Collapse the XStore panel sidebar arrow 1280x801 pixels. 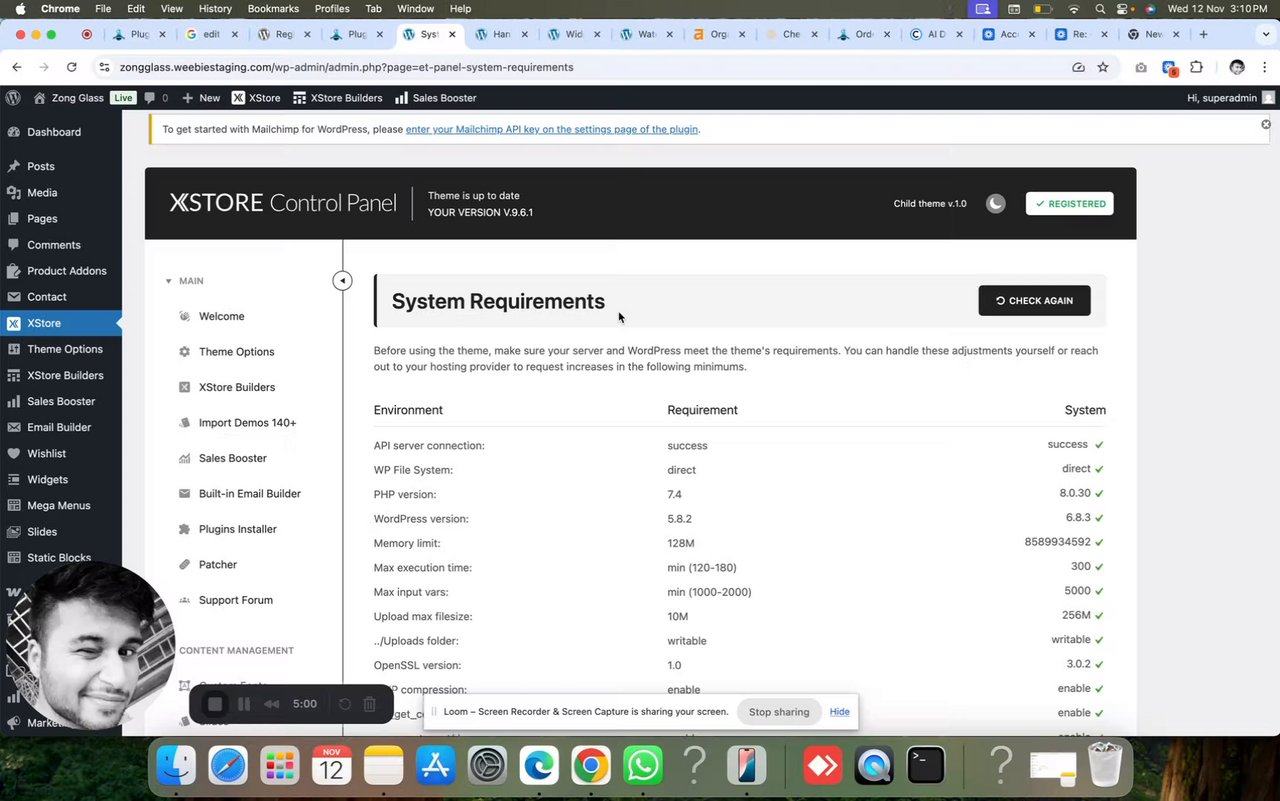pyautogui.click(x=342, y=281)
